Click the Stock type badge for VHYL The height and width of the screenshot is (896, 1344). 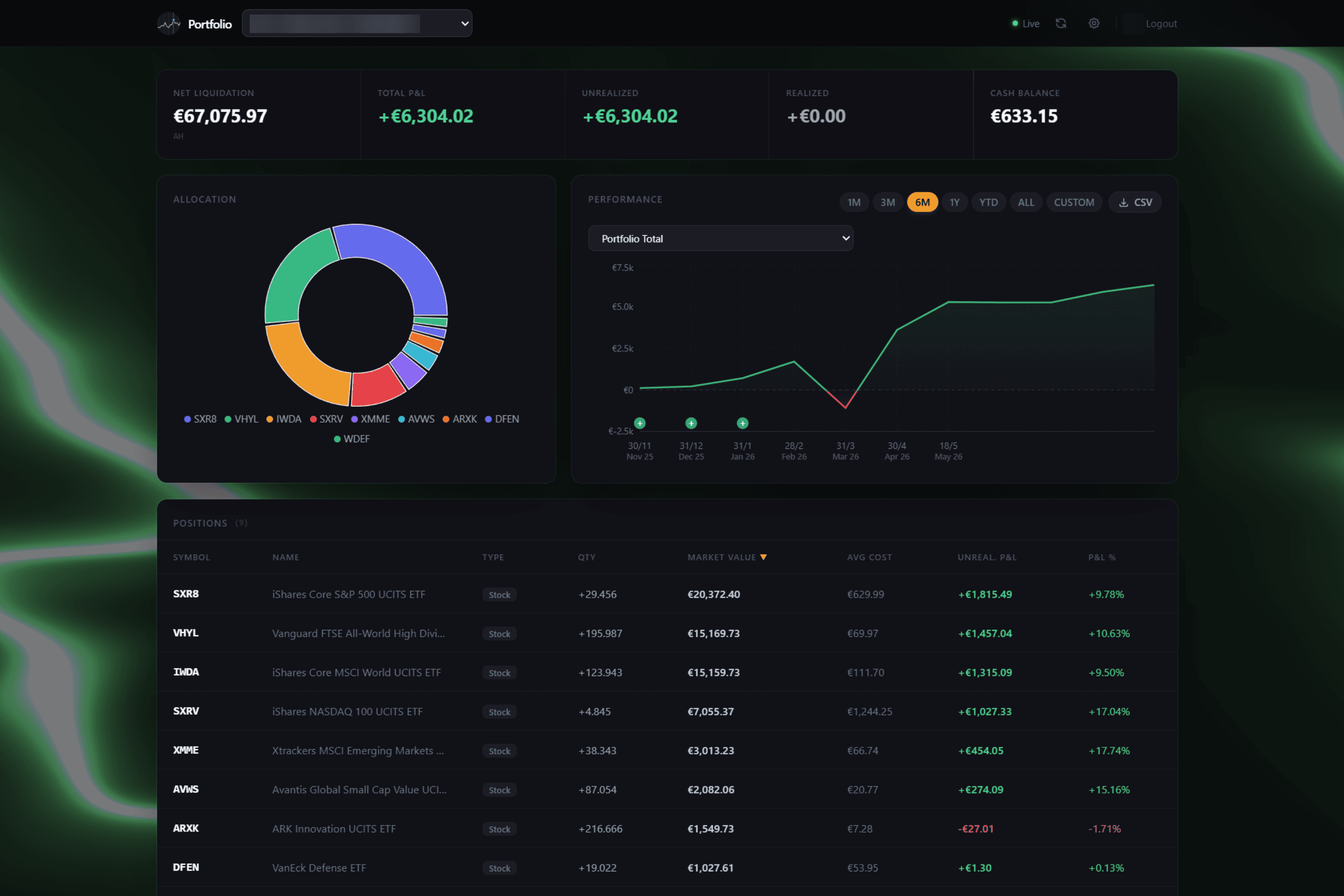[500, 634]
